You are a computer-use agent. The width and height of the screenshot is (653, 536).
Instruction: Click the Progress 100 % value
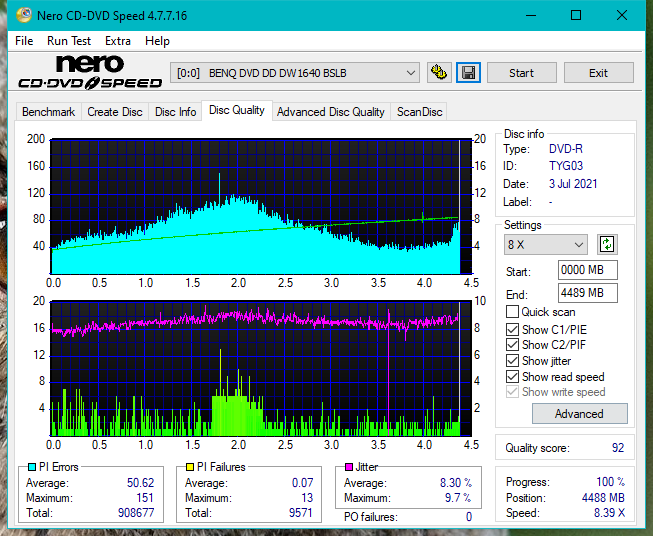point(611,481)
